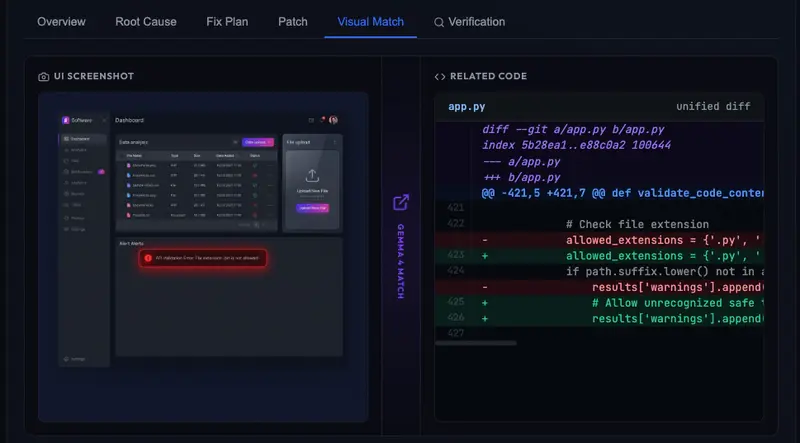The image size is (800, 443).
Task: Click the red validation error alert in screenshot
Action: coord(203,258)
